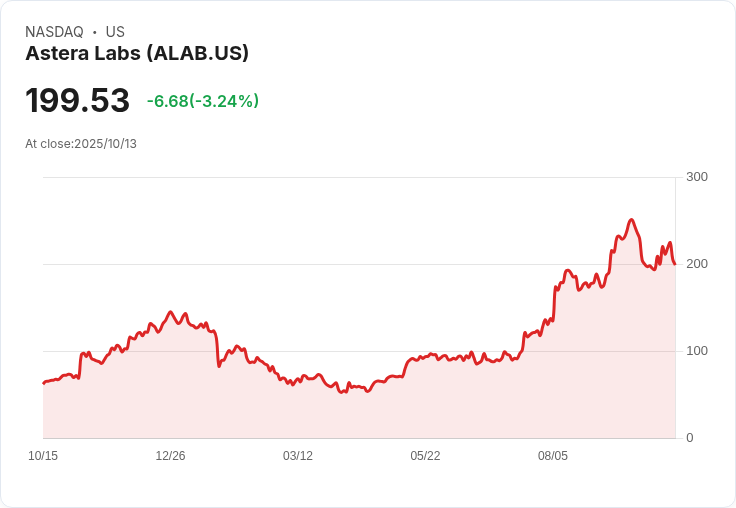Click the 100 y-axis label
The height and width of the screenshot is (508, 736).
point(696,351)
